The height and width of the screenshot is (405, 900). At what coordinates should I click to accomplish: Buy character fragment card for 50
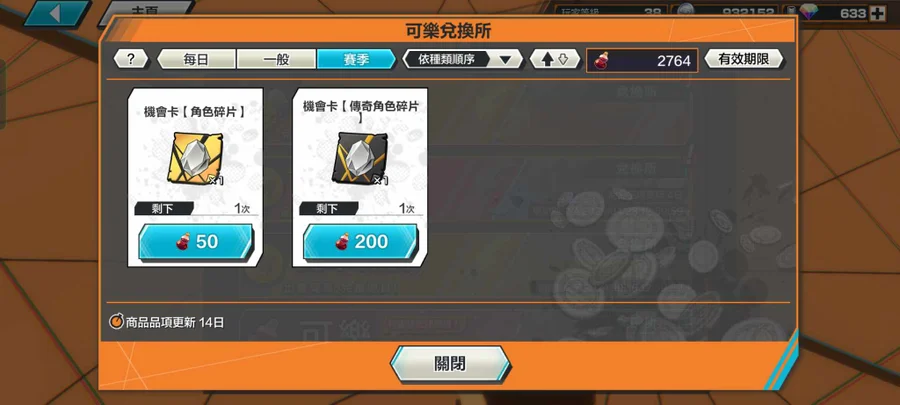pos(196,242)
